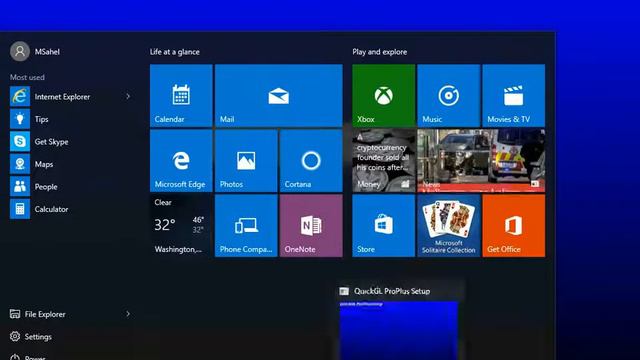Launch Calculator from Most used list
This screenshot has width=640, height=360.
point(71,209)
